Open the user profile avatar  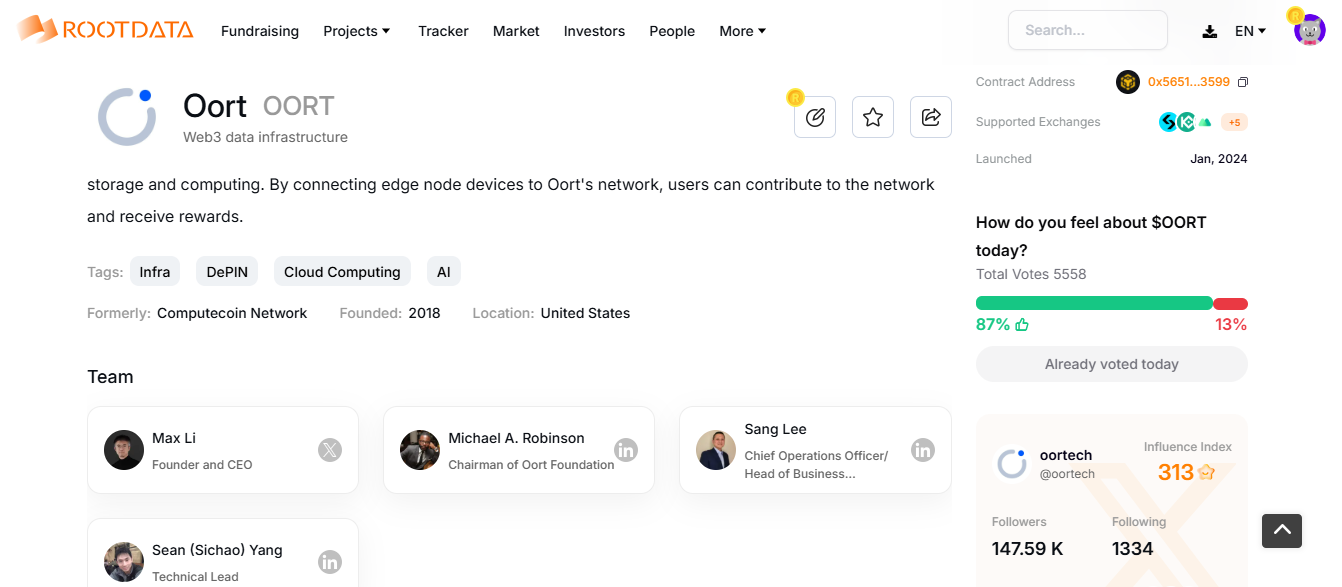coord(1309,30)
